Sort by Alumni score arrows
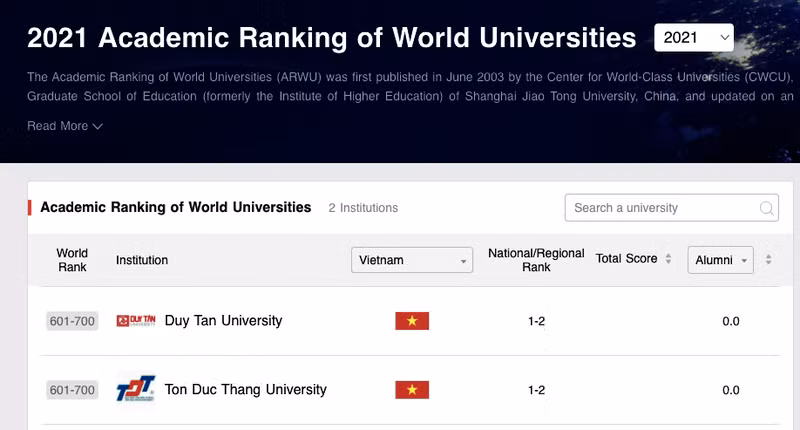 point(768,259)
